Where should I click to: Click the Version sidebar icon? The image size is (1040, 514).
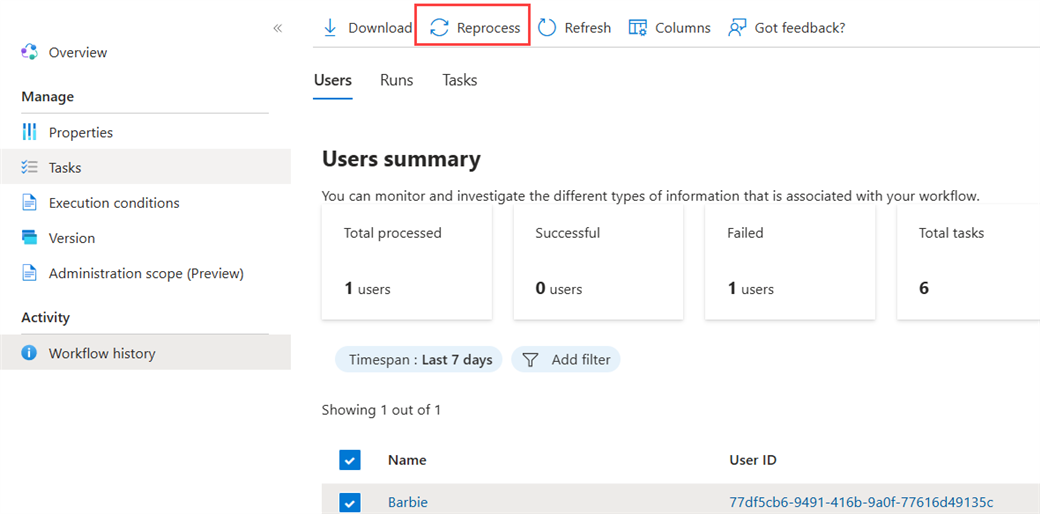30,238
